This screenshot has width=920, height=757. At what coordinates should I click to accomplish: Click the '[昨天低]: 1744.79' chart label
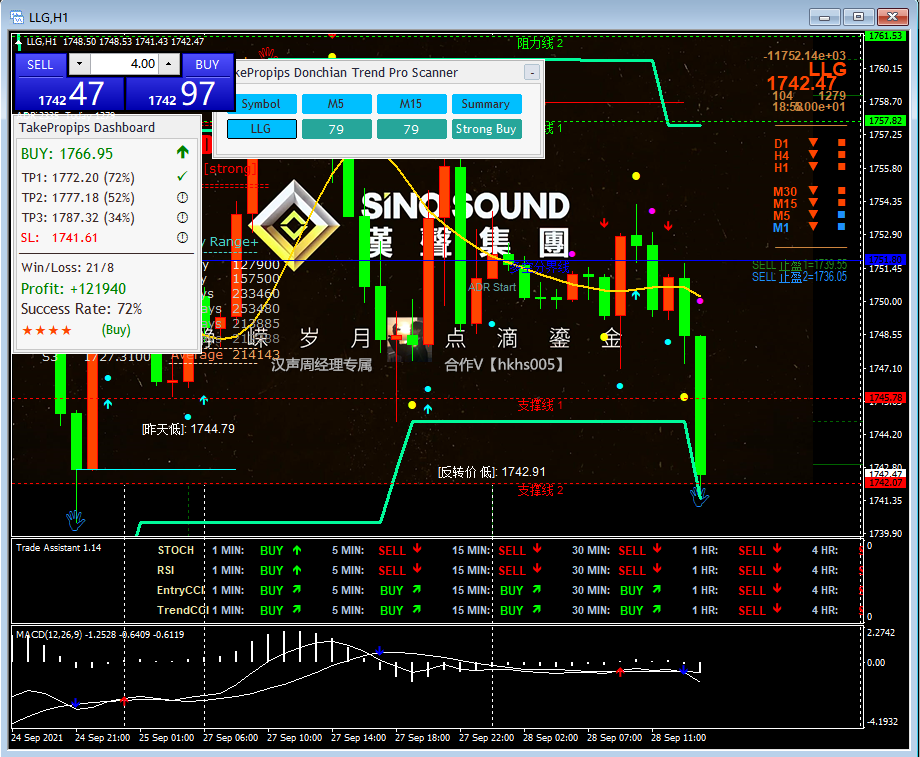coord(188,429)
